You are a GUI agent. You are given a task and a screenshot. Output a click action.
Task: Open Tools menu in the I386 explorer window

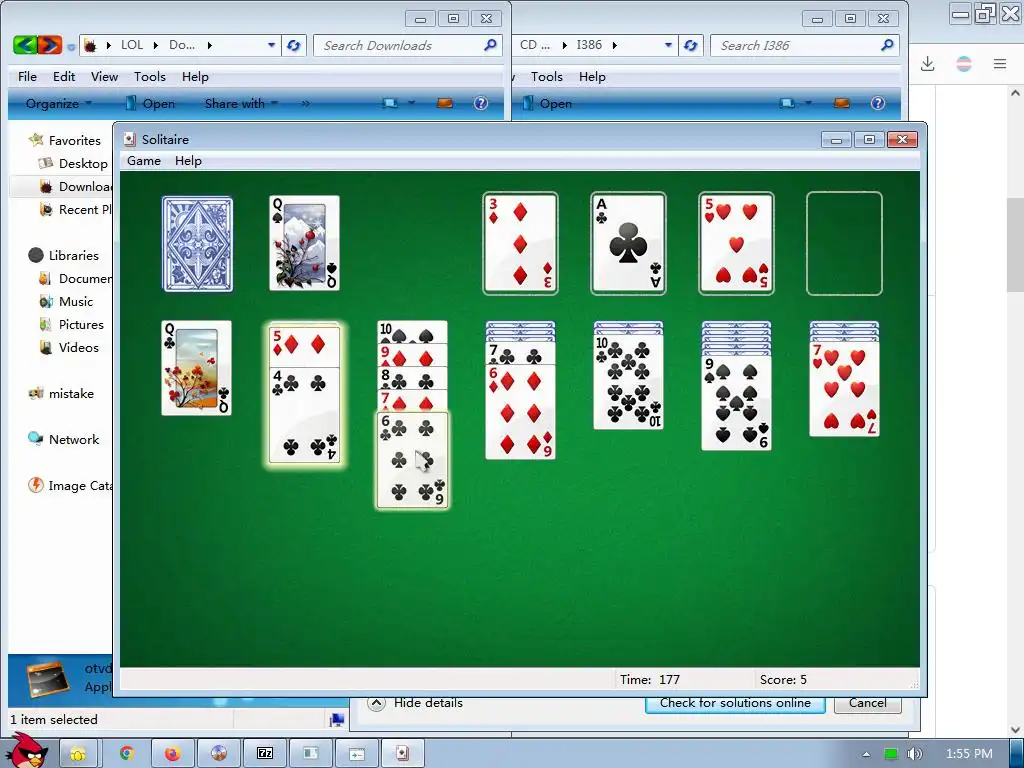click(x=547, y=76)
